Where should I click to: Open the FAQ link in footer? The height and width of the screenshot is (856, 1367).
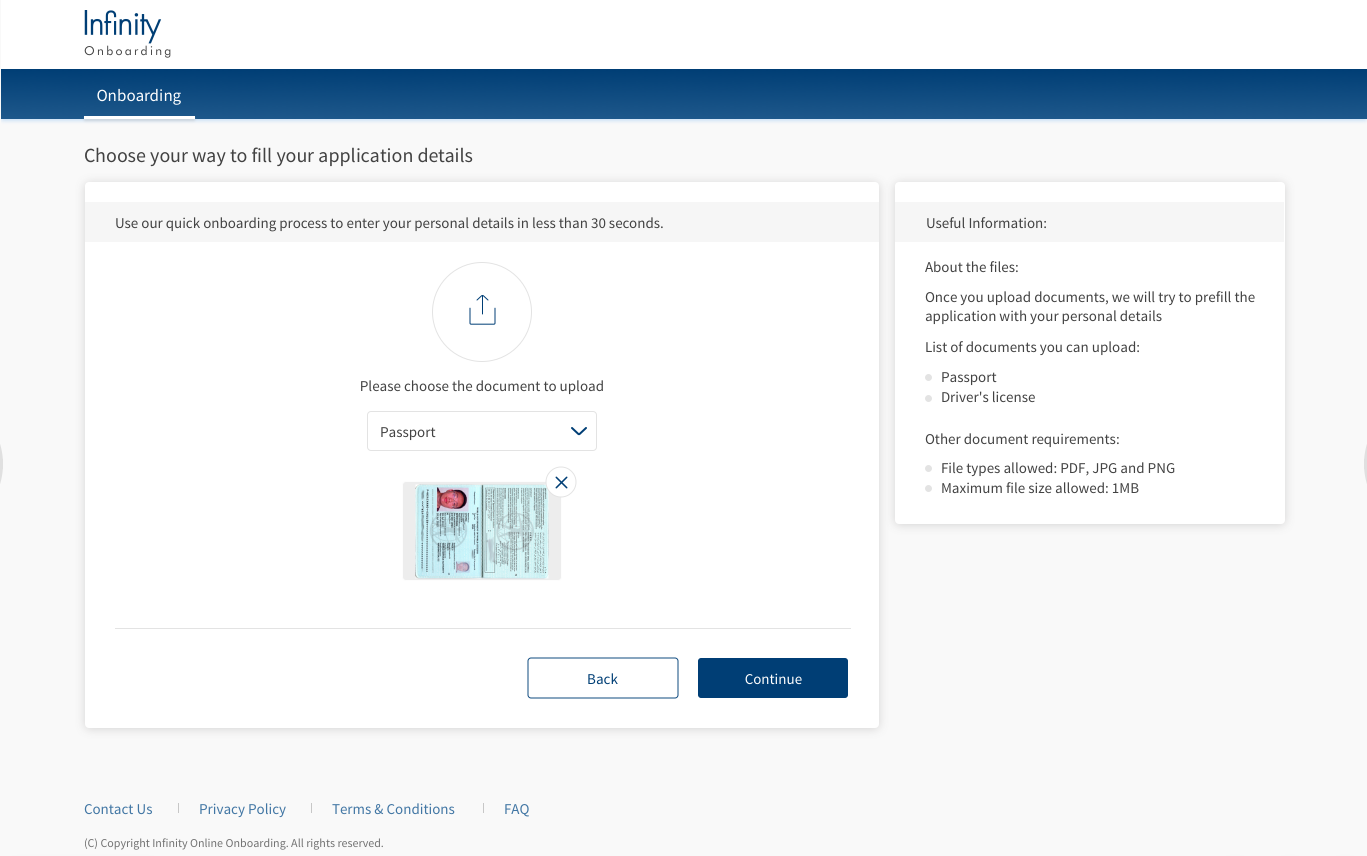[x=516, y=809]
